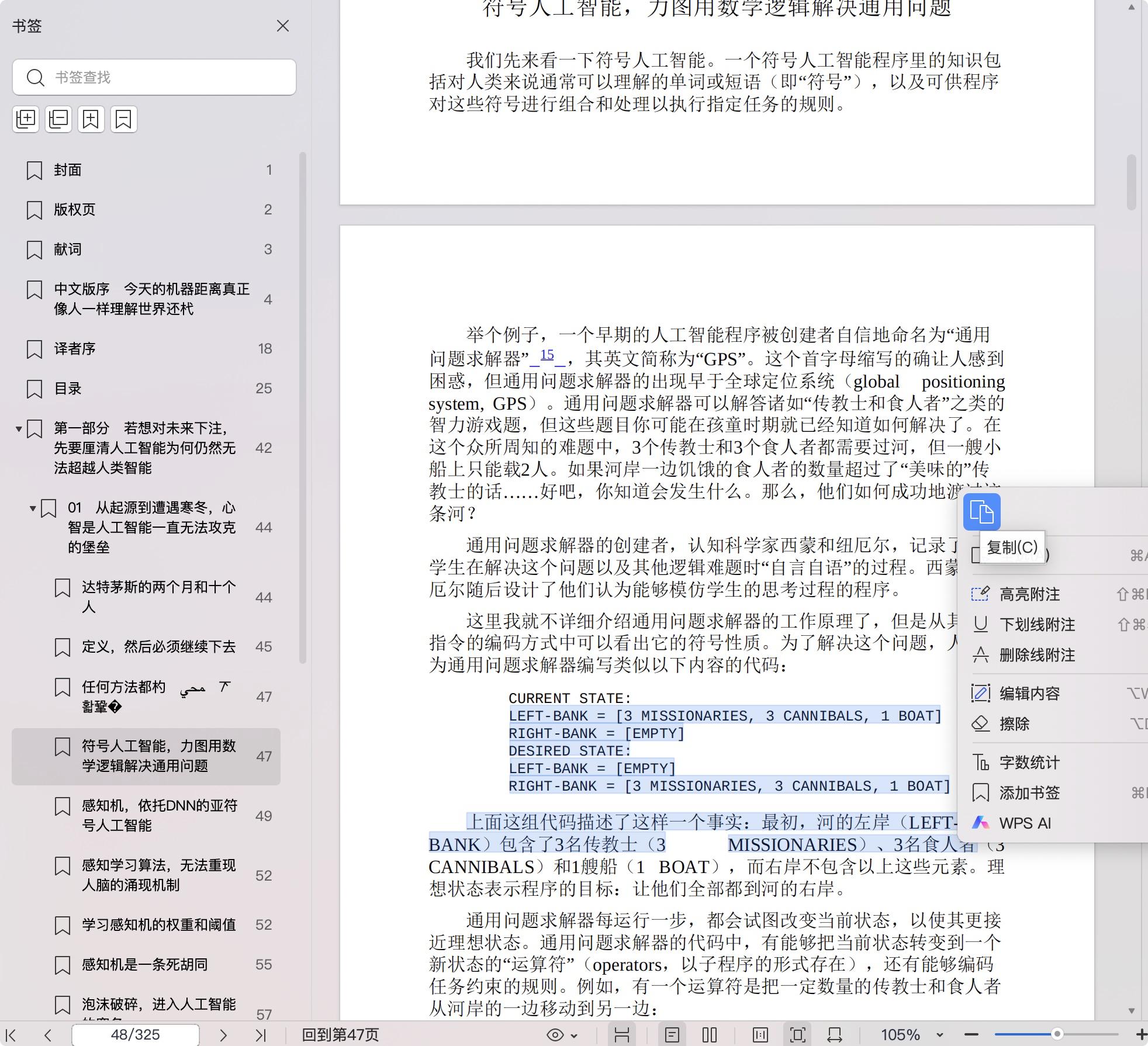Delete bookmark using the minus bookmark icon
Screen dimensions: 1148x1046
[x=124, y=119]
